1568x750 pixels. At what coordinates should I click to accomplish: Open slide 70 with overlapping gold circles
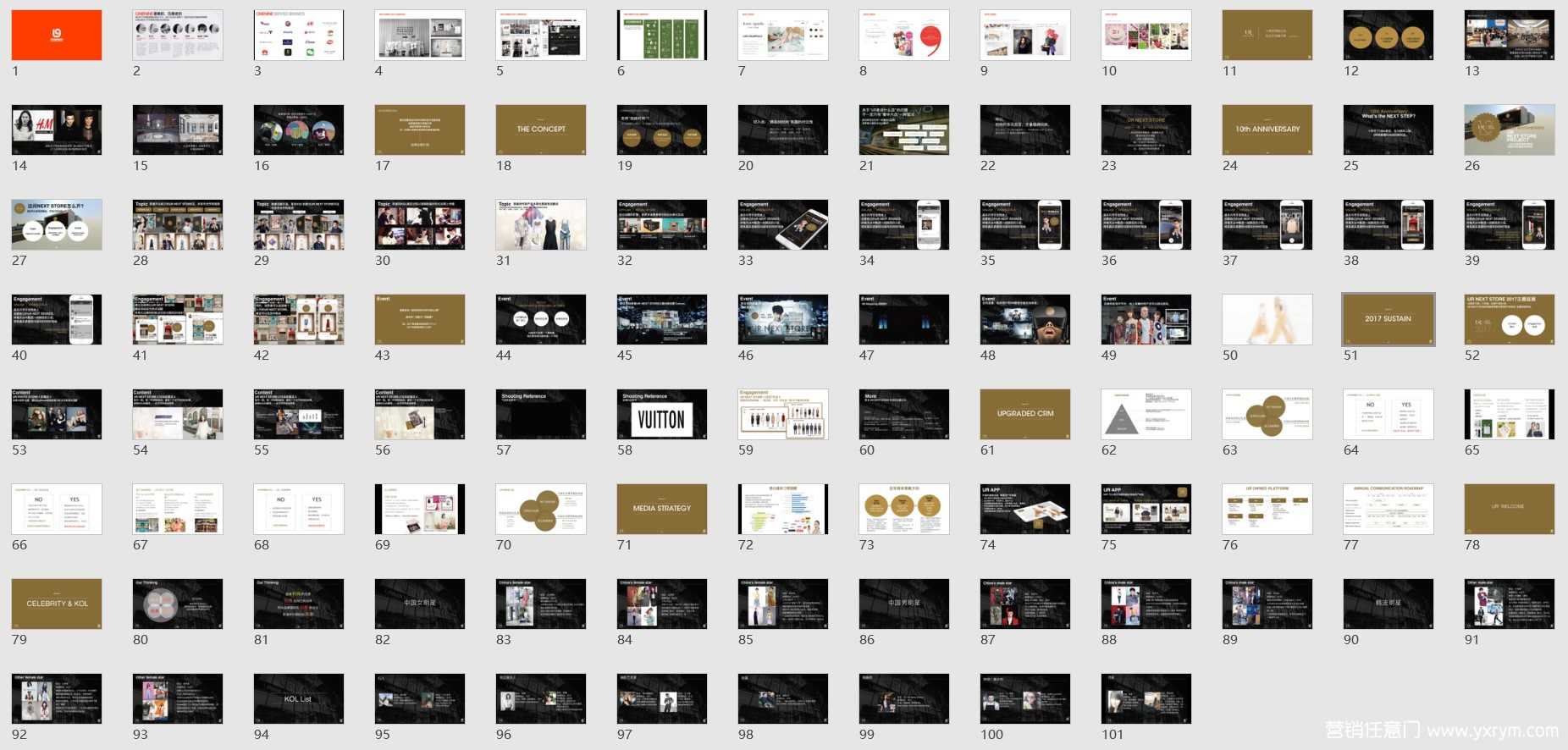pyautogui.click(x=541, y=509)
